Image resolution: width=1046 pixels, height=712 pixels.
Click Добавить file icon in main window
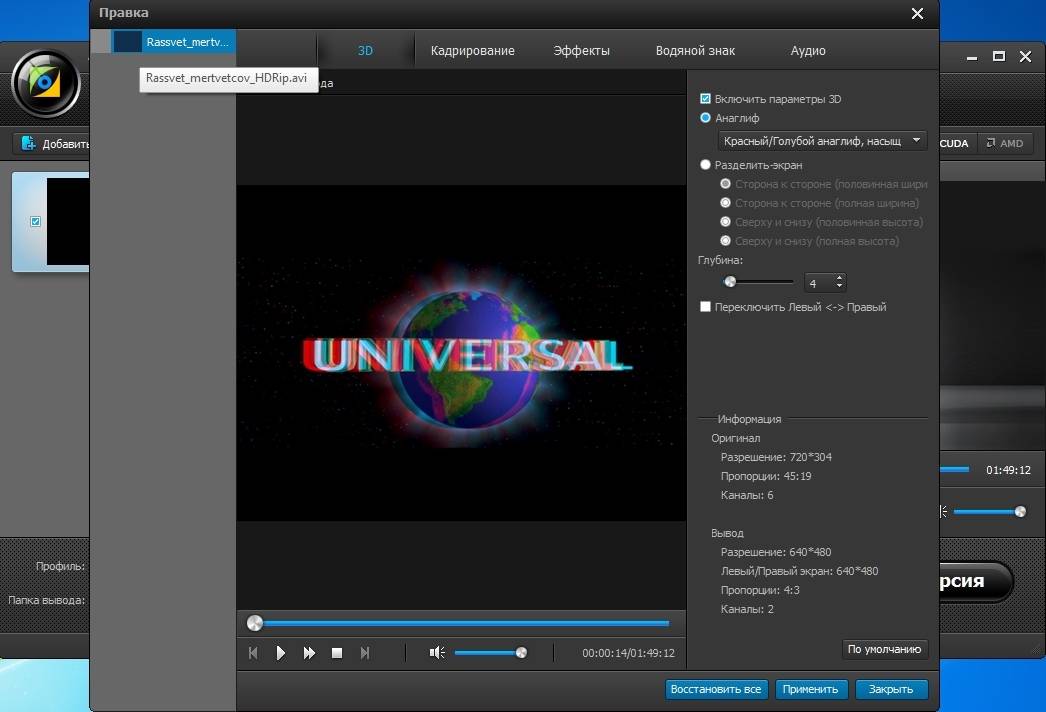(x=28, y=143)
